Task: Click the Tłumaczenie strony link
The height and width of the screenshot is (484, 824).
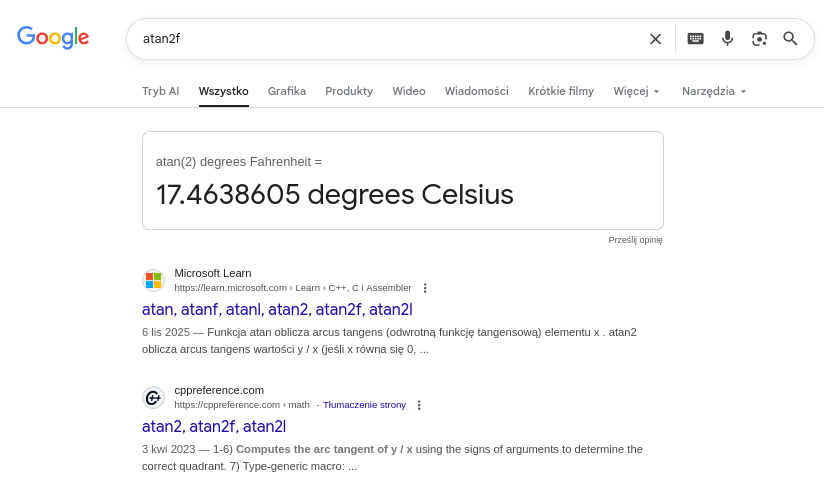Action: [364, 405]
